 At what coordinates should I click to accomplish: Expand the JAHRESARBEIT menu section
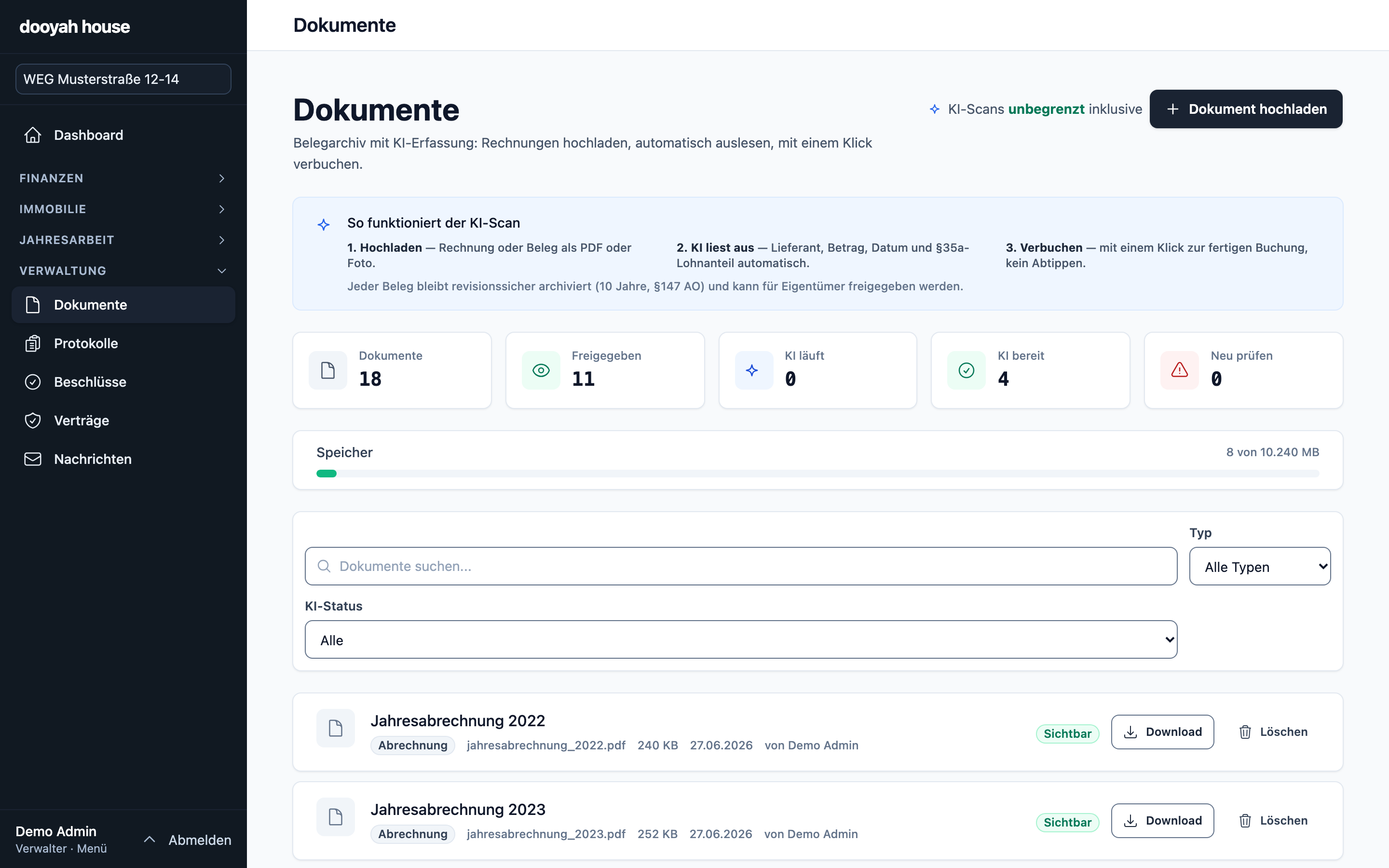click(123, 240)
